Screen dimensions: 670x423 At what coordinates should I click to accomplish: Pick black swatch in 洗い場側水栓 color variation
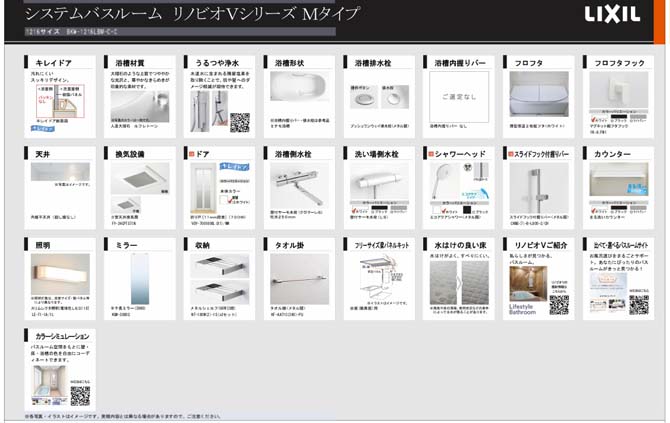[379, 208]
